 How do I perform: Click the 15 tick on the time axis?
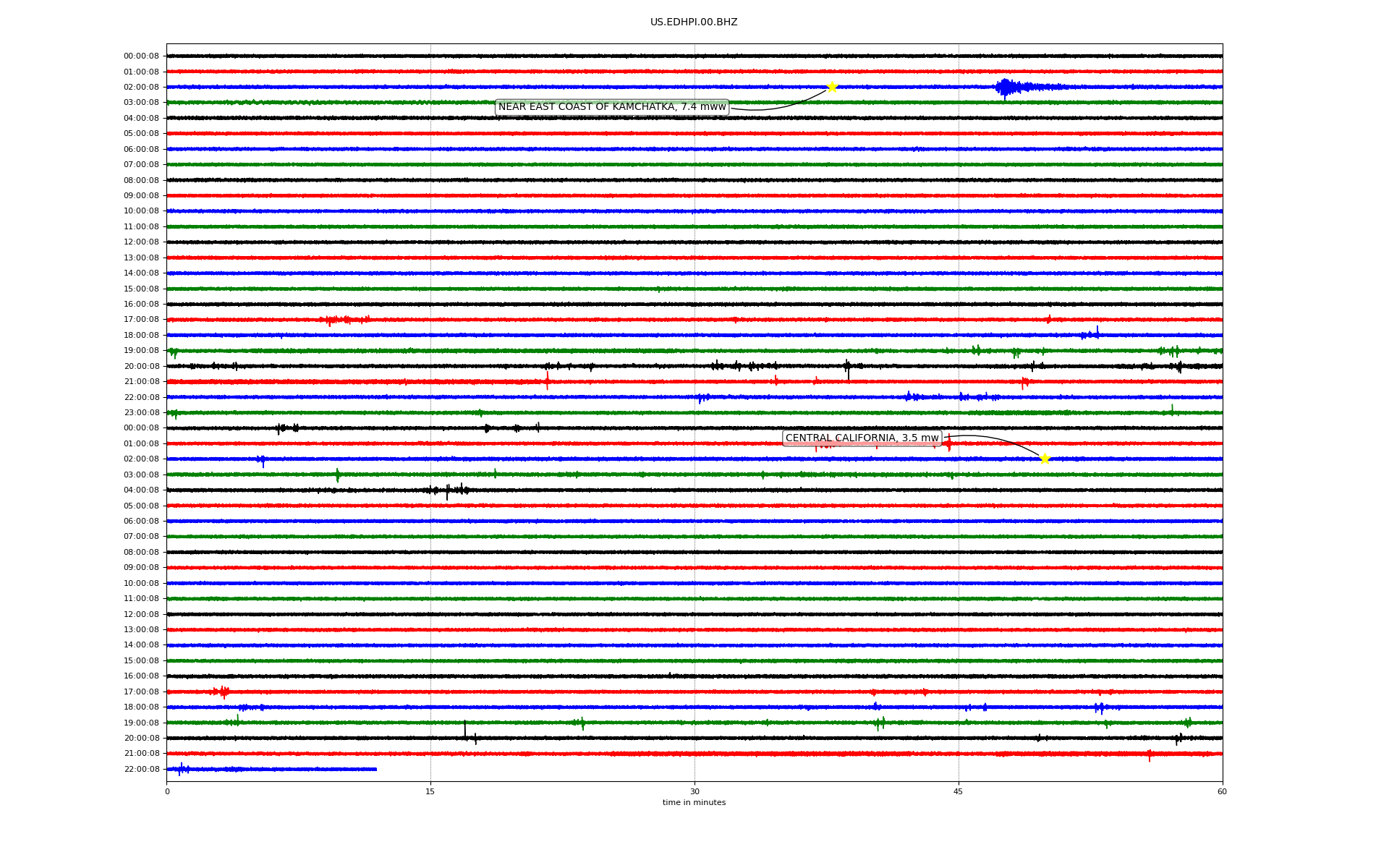pyautogui.click(x=430, y=791)
